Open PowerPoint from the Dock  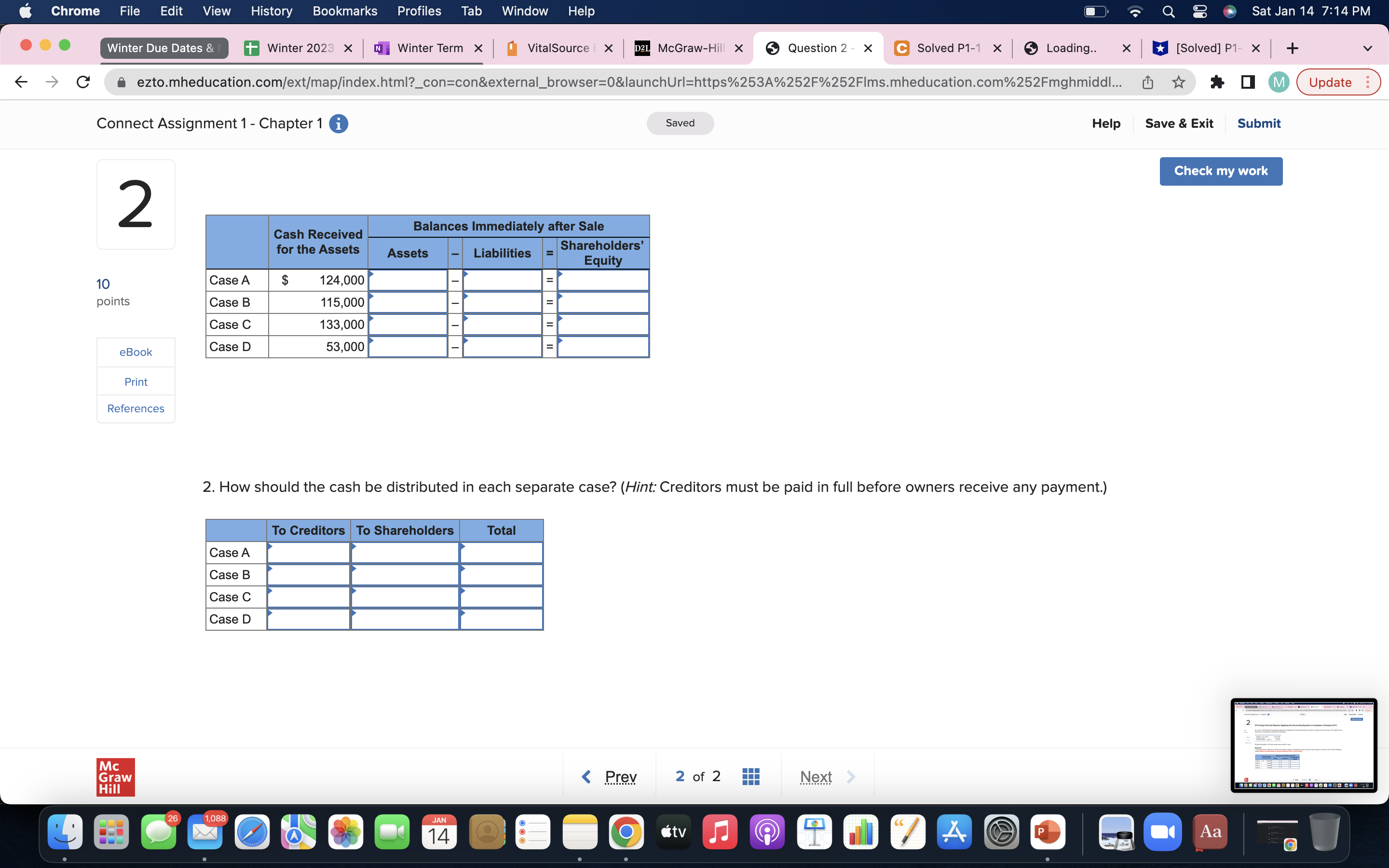[x=1049, y=831]
